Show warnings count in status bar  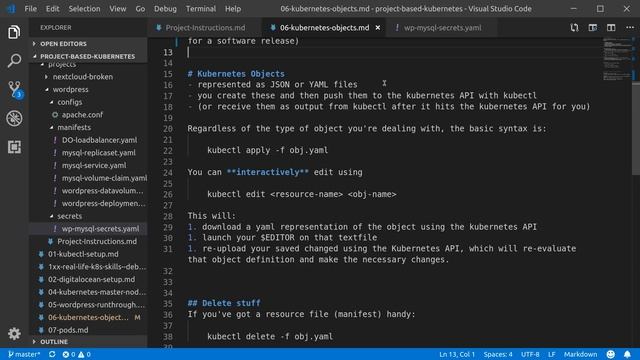pyautogui.click(x=84, y=354)
